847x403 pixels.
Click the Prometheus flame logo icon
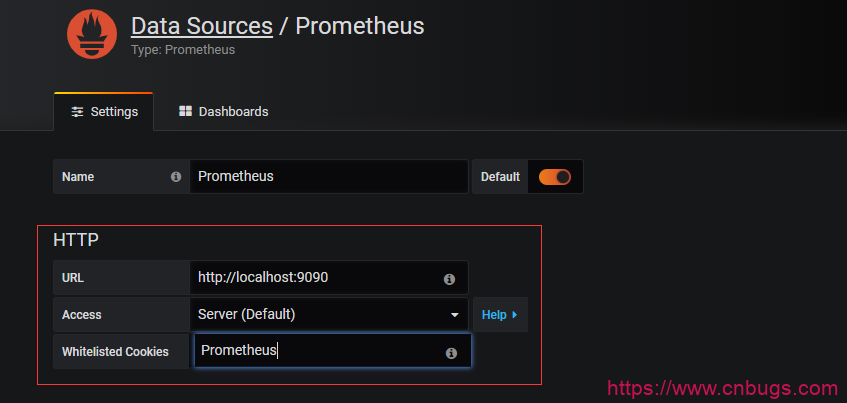pos(92,33)
